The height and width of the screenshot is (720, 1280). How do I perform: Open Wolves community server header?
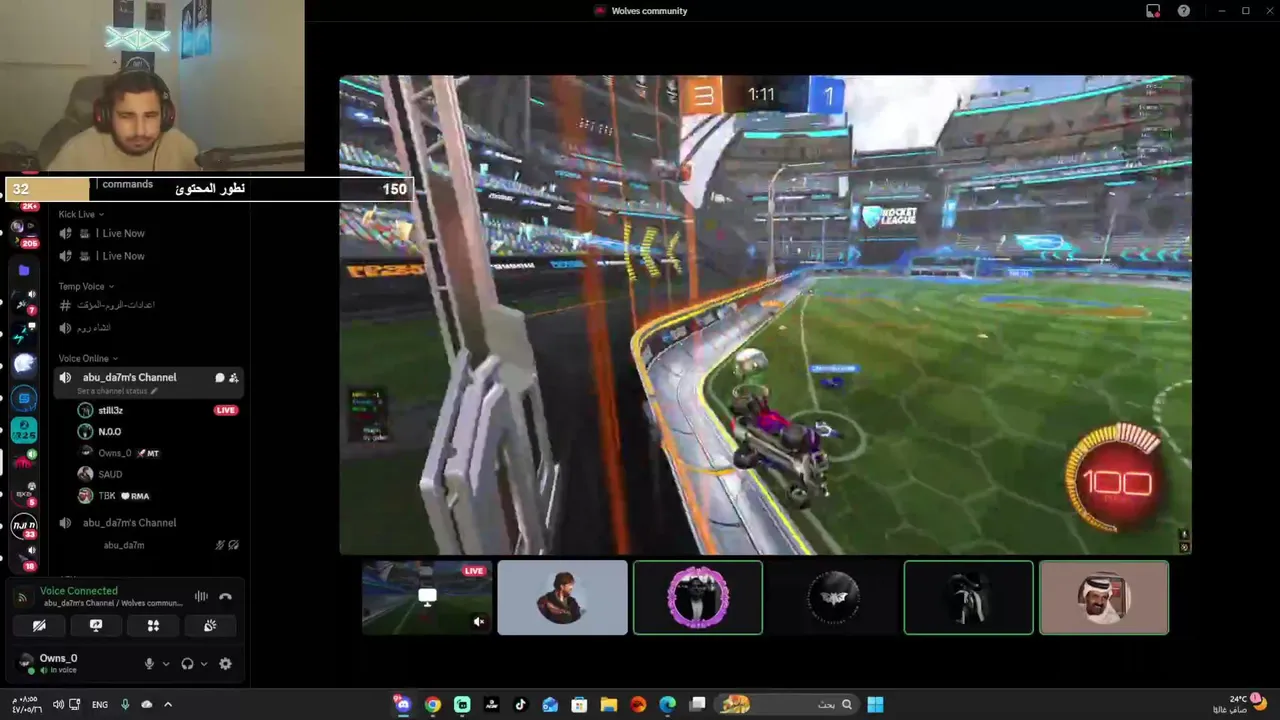click(641, 11)
